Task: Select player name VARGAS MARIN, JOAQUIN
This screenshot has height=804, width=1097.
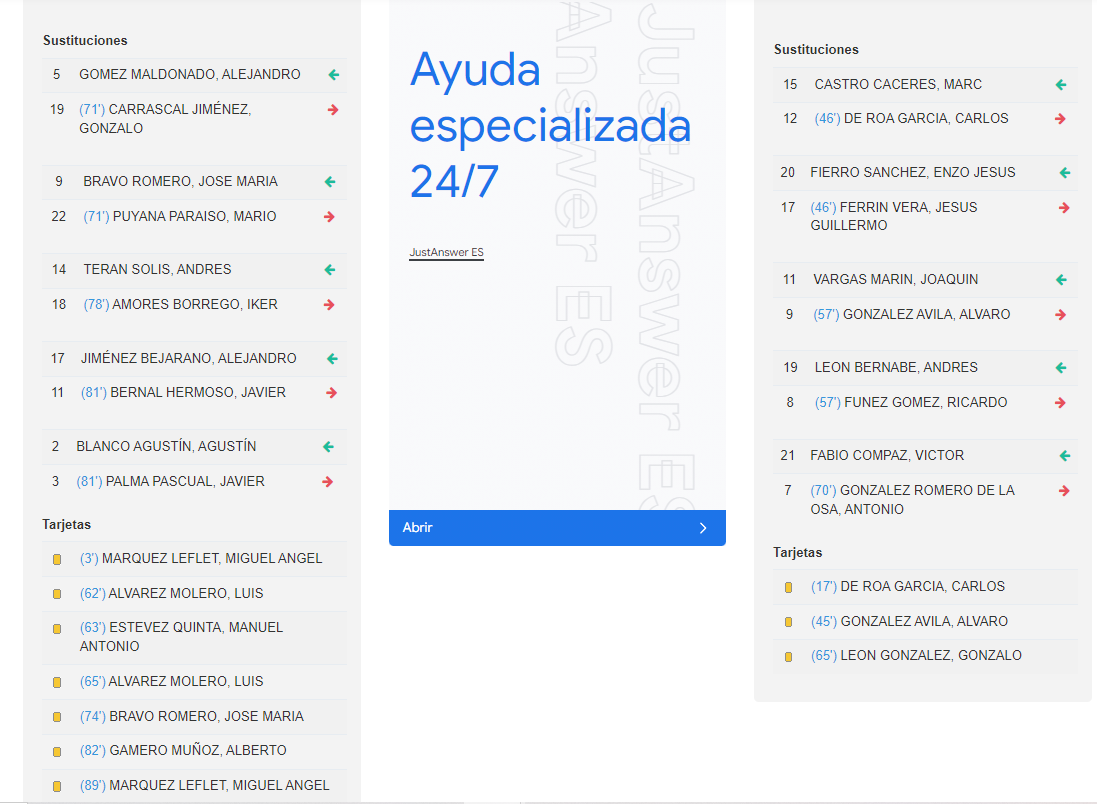Action: [x=896, y=279]
